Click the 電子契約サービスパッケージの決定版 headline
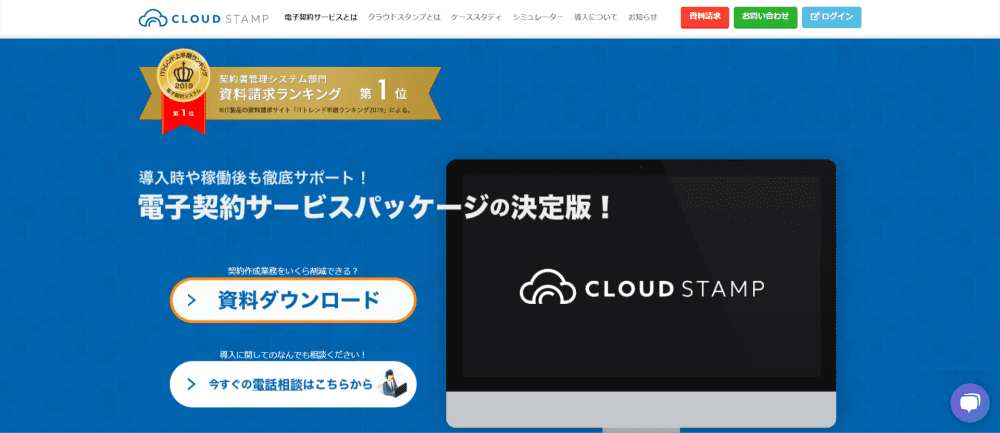The height and width of the screenshot is (433, 1000). (376, 208)
